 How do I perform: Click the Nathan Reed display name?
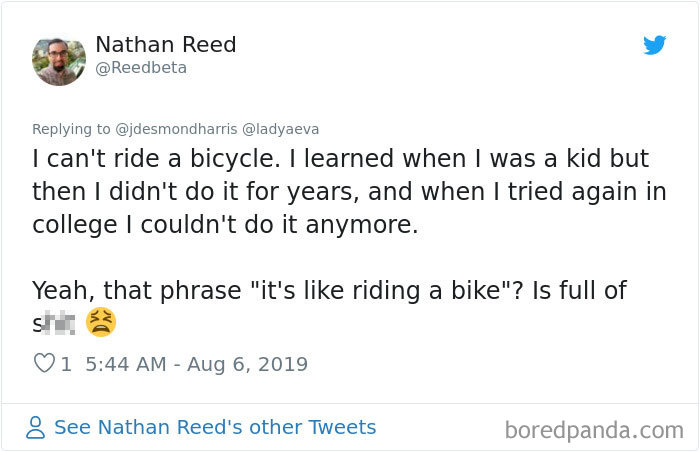(165, 45)
